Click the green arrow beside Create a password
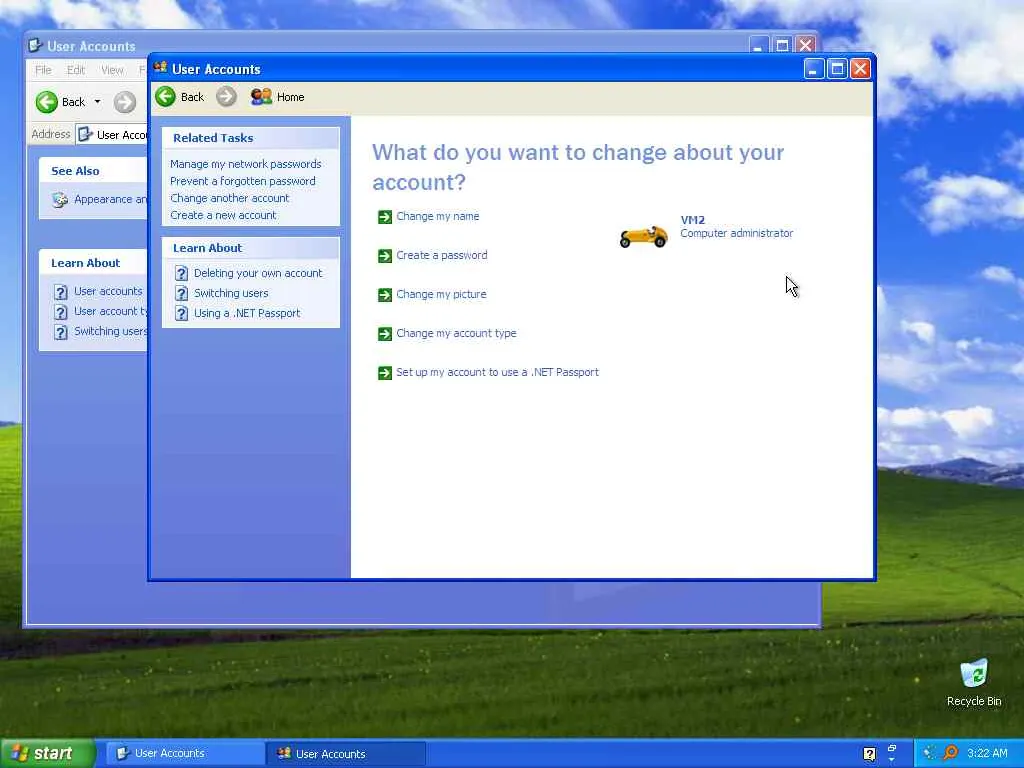Viewport: 1024px width, 768px height. [385, 256]
